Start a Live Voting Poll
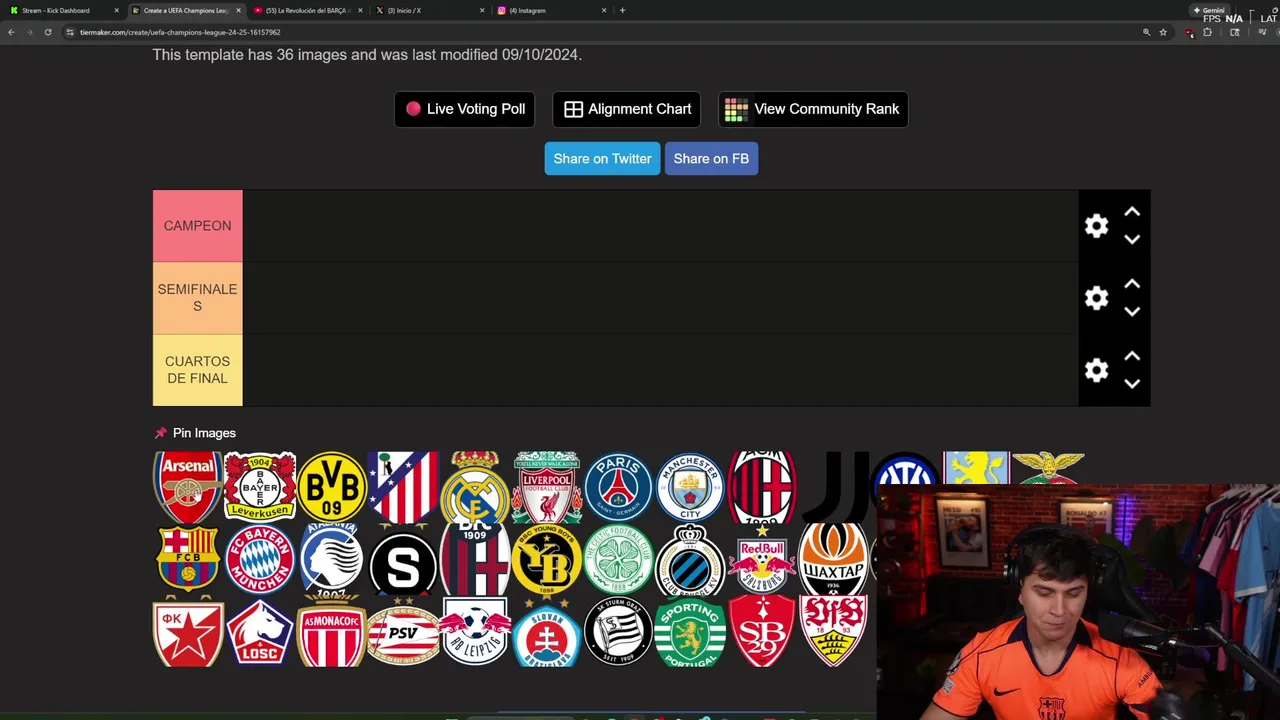1280x720 pixels. [465, 109]
